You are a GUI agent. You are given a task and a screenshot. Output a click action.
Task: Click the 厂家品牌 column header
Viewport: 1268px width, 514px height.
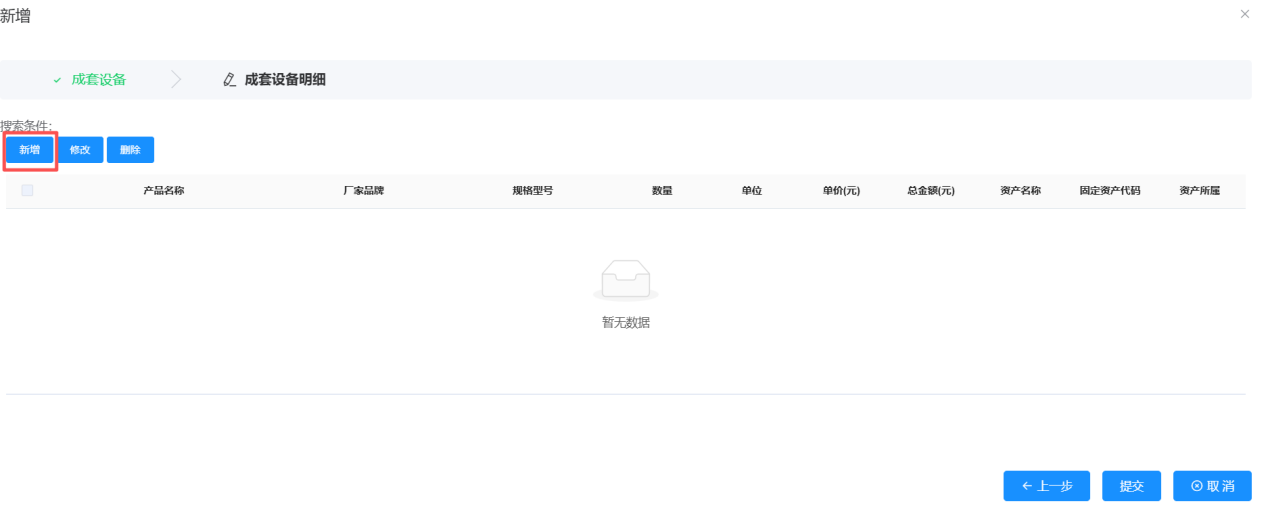[363, 191]
